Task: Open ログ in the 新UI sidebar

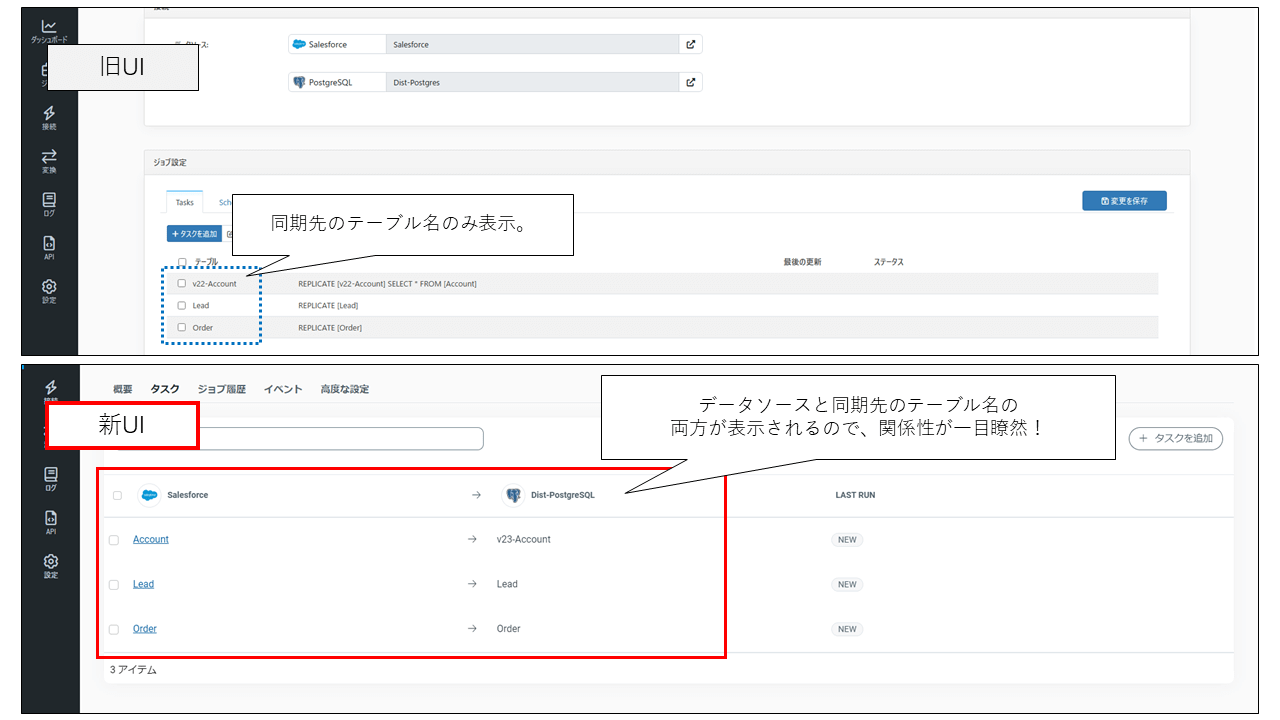Action: (50, 478)
